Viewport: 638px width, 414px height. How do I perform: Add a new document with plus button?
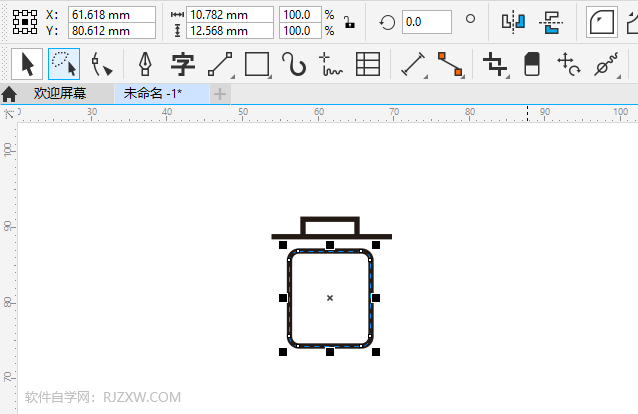220,94
